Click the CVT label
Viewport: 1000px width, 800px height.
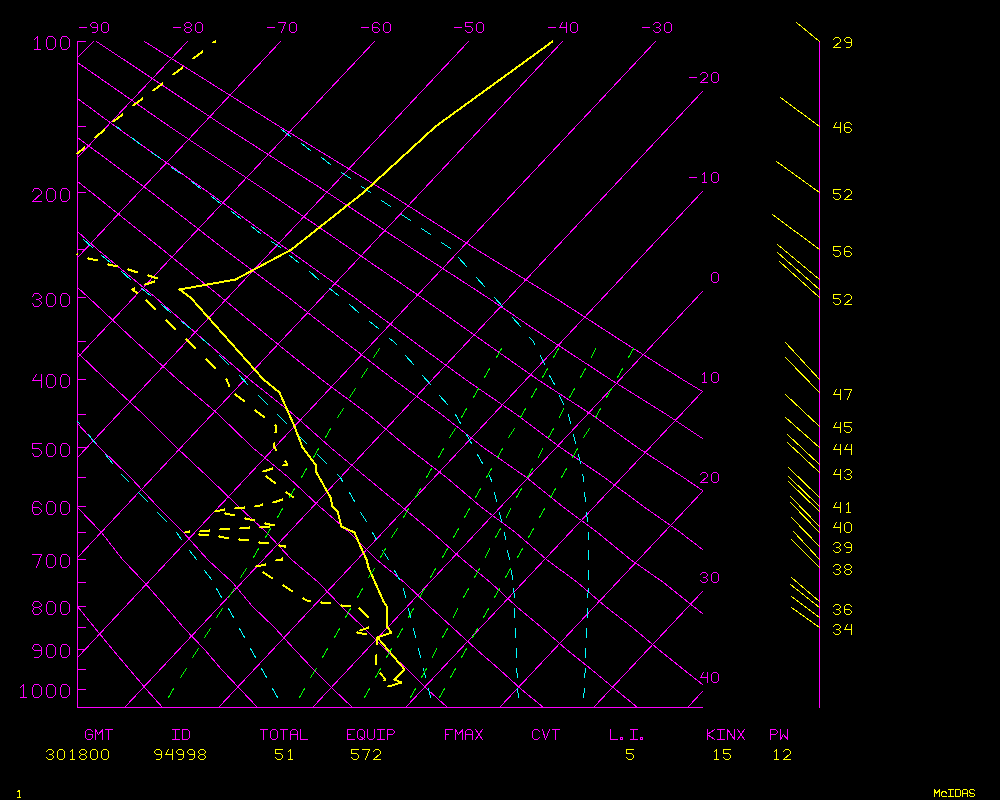click(545, 735)
